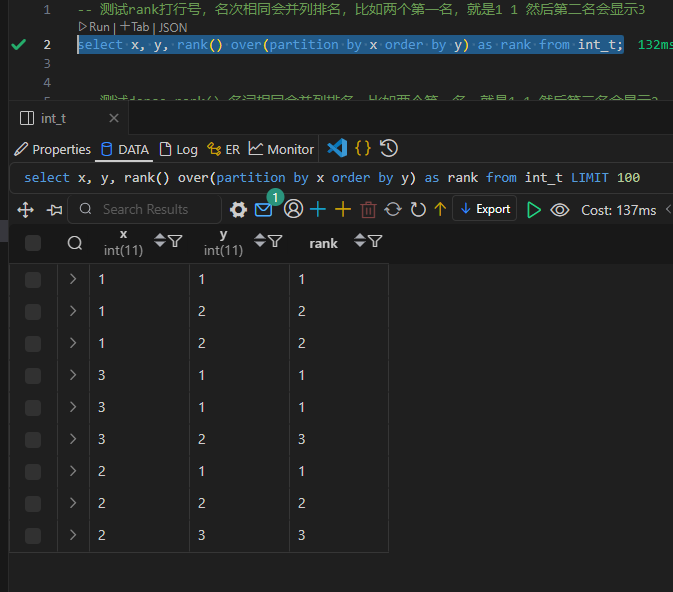The width and height of the screenshot is (673, 592).
Task: Open the rank column filter funnel
Action: pyautogui.click(x=375, y=241)
